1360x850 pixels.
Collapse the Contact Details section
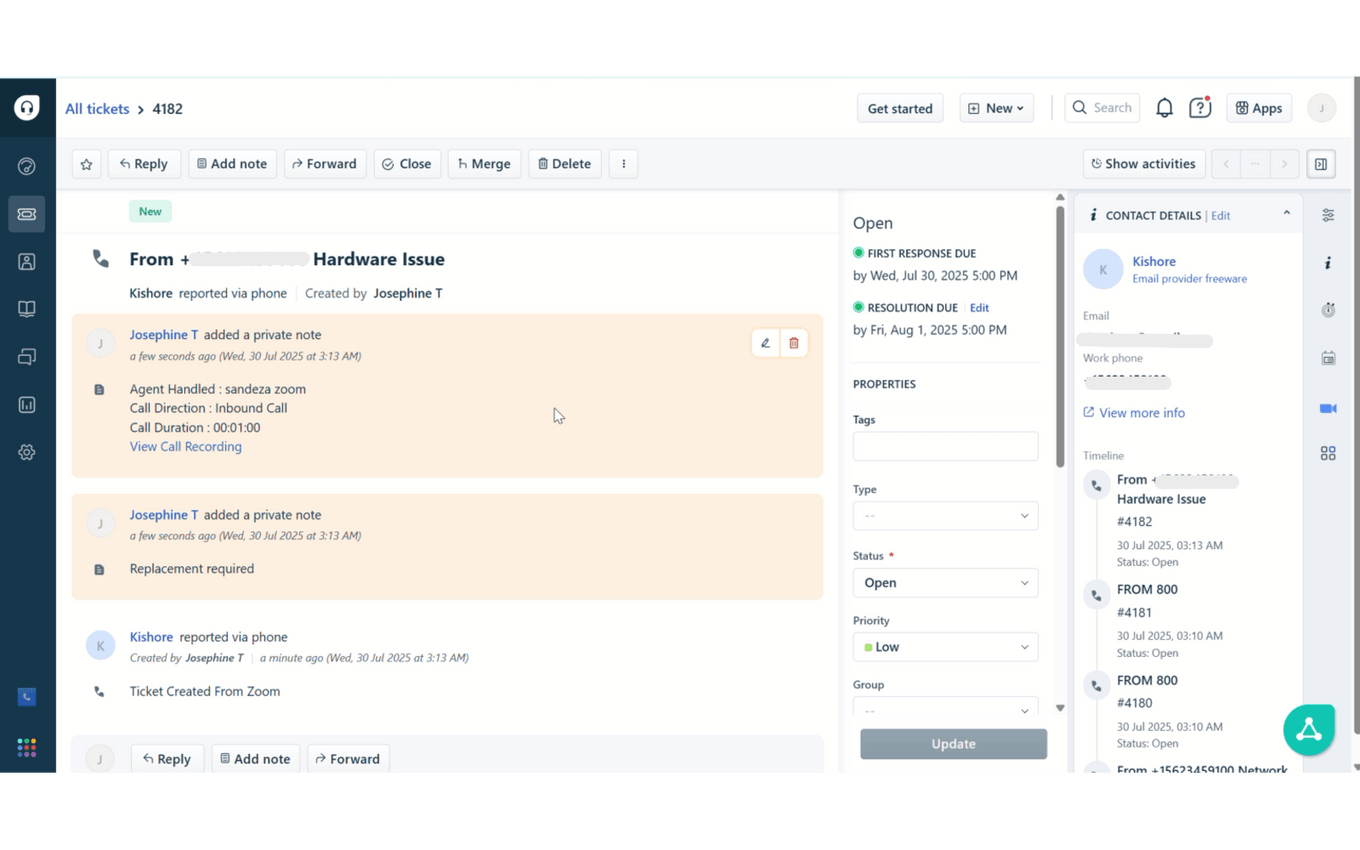1287,213
